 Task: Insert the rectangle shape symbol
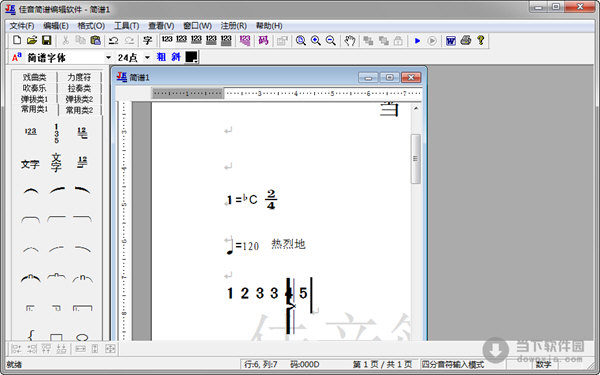[x=56, y=338]
